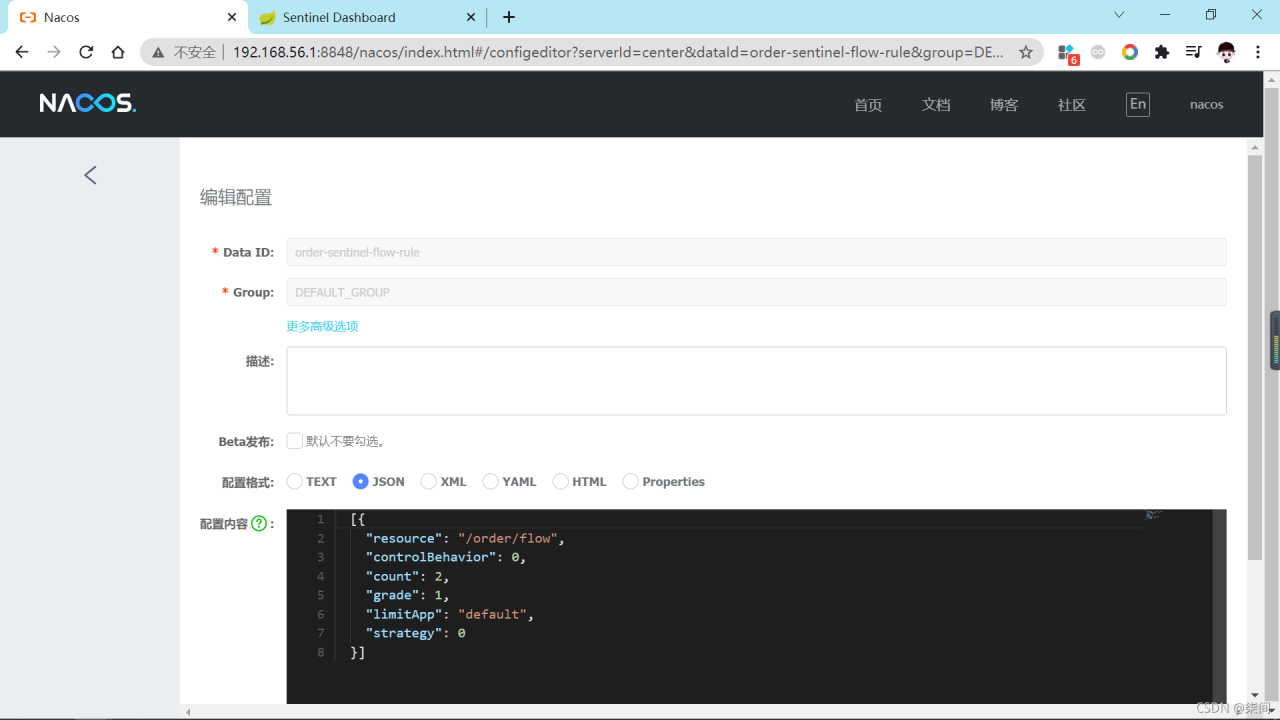Go back with the browser back arrow

22,52
